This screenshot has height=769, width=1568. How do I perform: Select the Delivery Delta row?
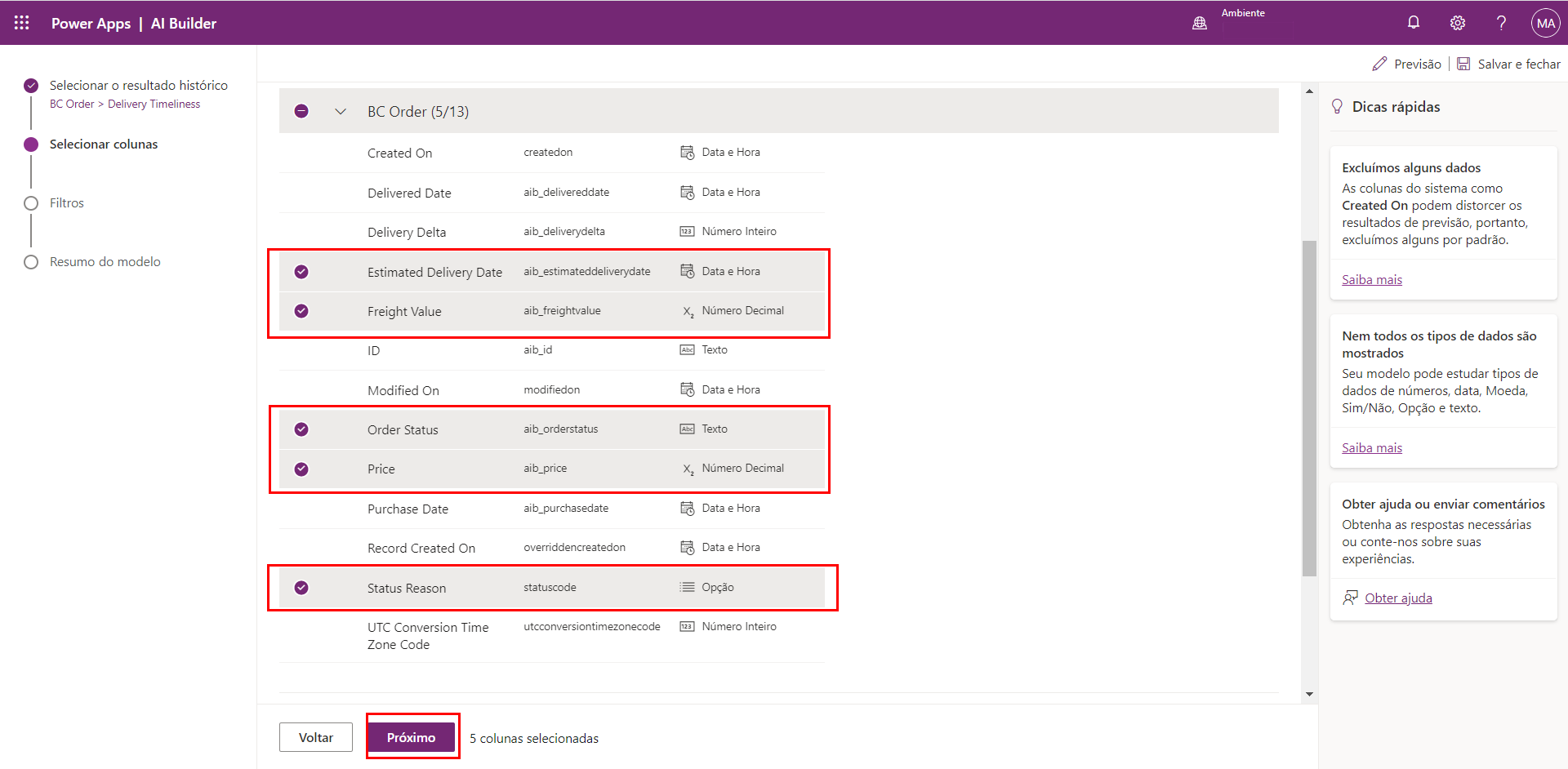click(552, 232)
